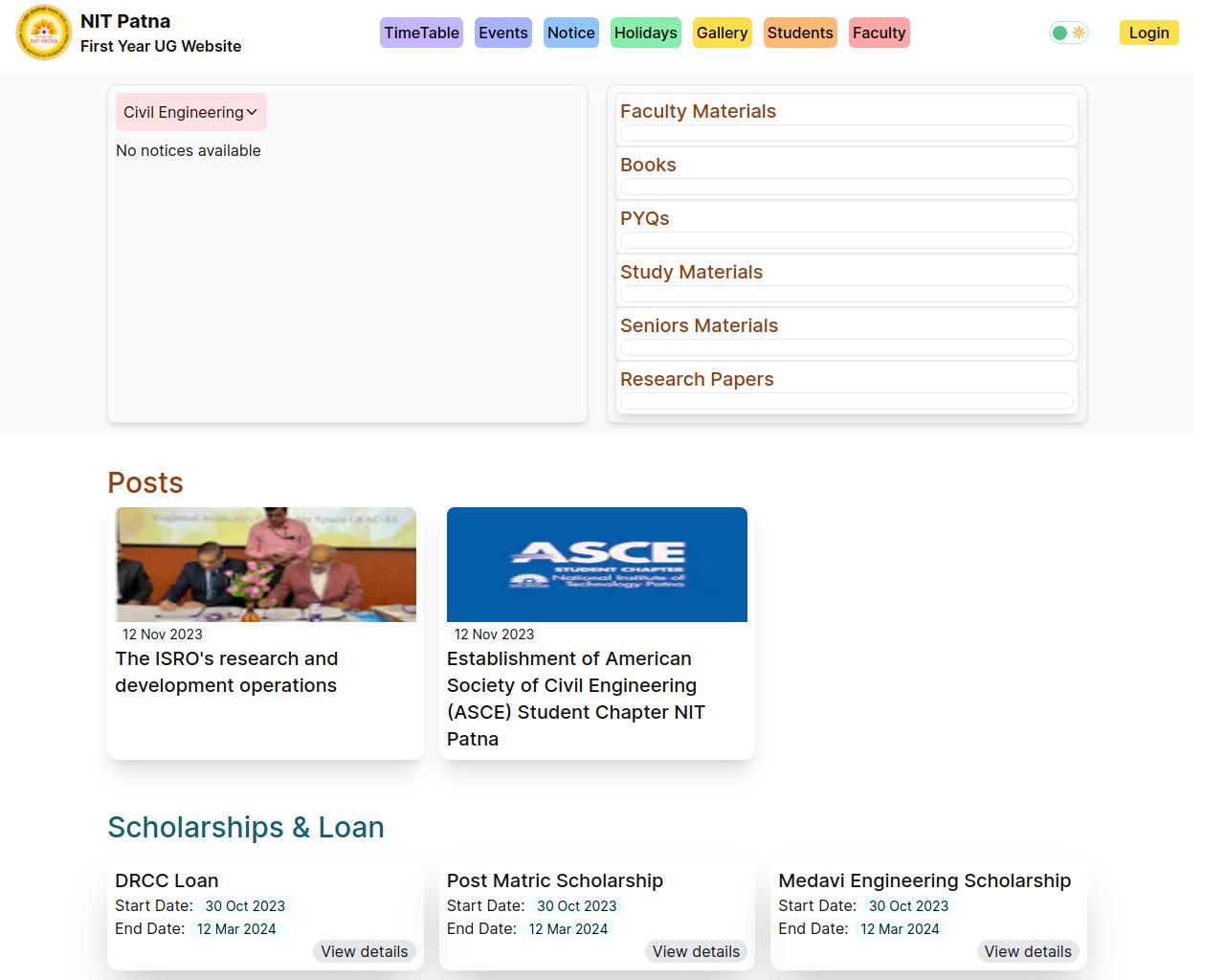The image size is (1225, 980).
Task: Expand the Research Papers section
Action: click(847, 387)
